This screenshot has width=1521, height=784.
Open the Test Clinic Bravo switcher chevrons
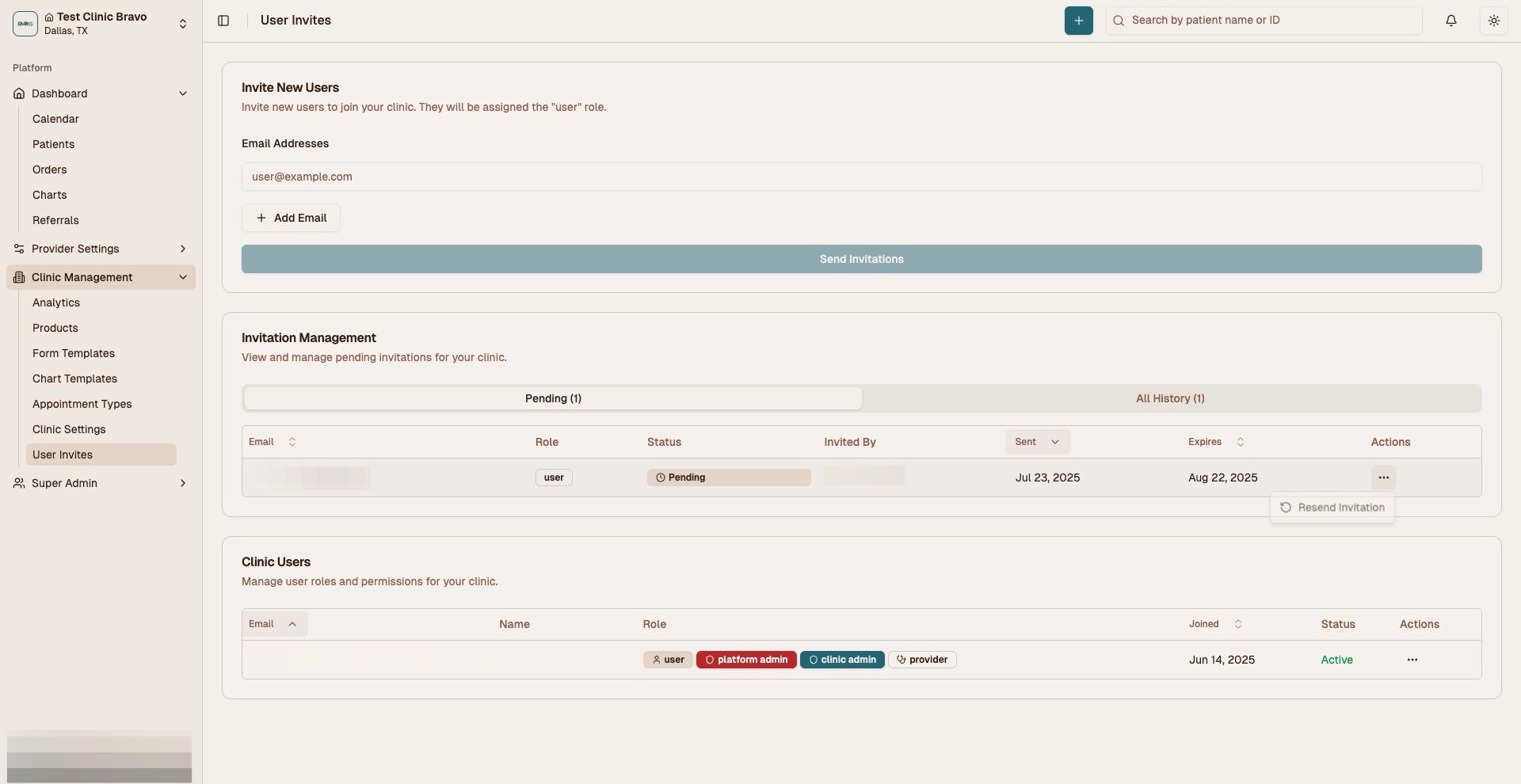[x=183, y=24]
